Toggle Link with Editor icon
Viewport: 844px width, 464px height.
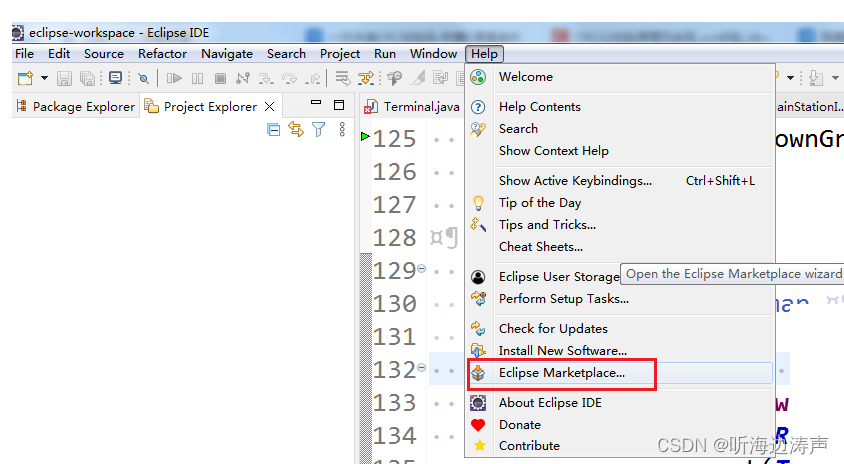point(296,129)
